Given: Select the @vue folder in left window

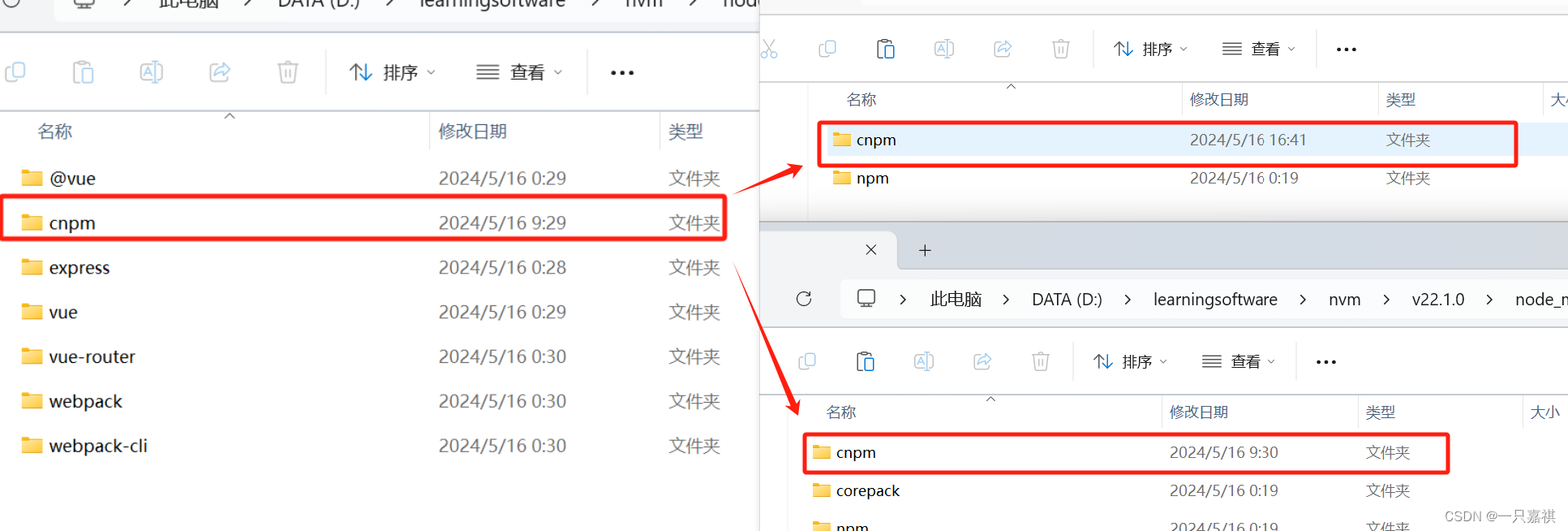Looking at the screenshot, I should pos(372,179).
